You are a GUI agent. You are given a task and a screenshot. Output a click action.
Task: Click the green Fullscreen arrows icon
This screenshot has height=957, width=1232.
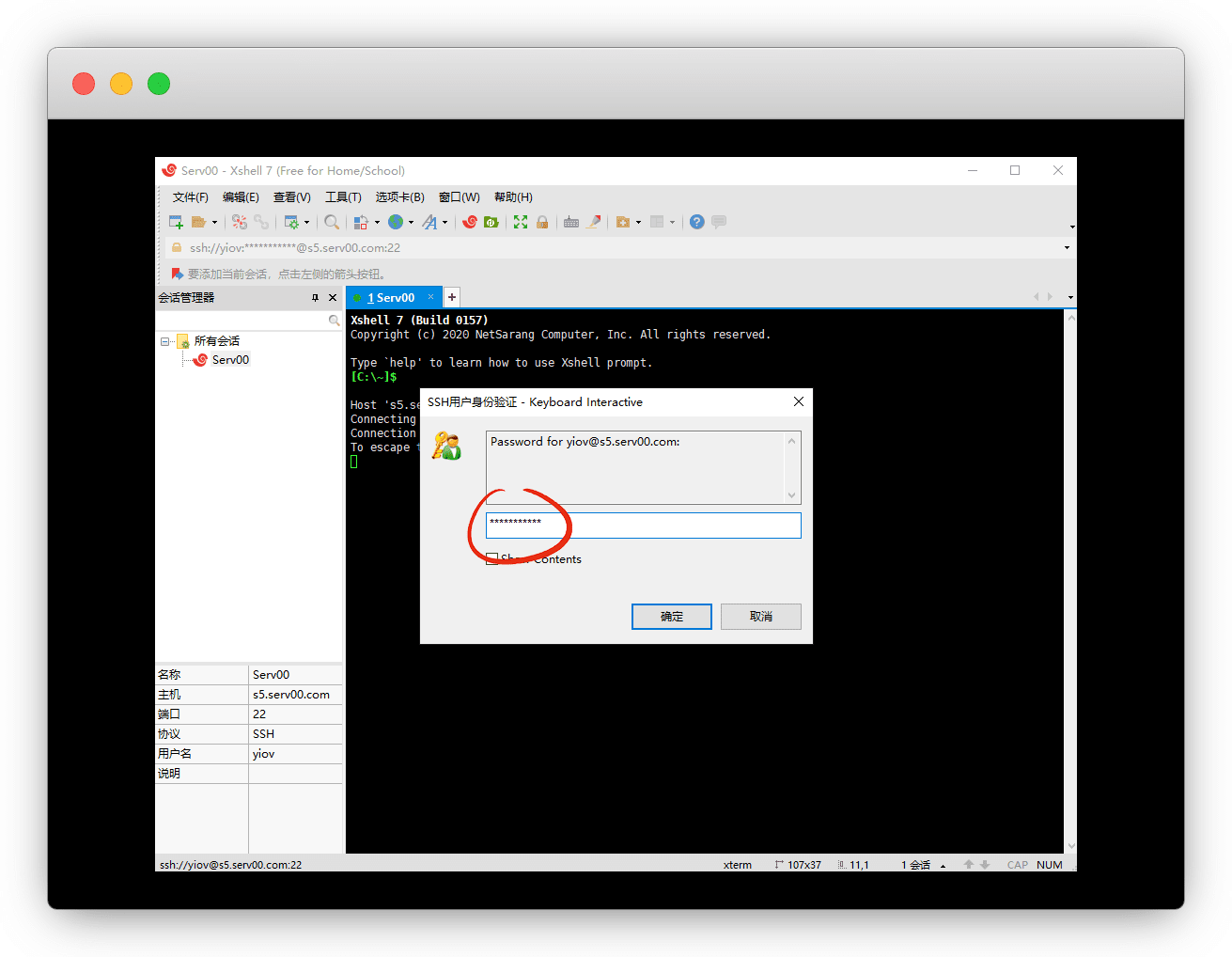tap(521, 222)
